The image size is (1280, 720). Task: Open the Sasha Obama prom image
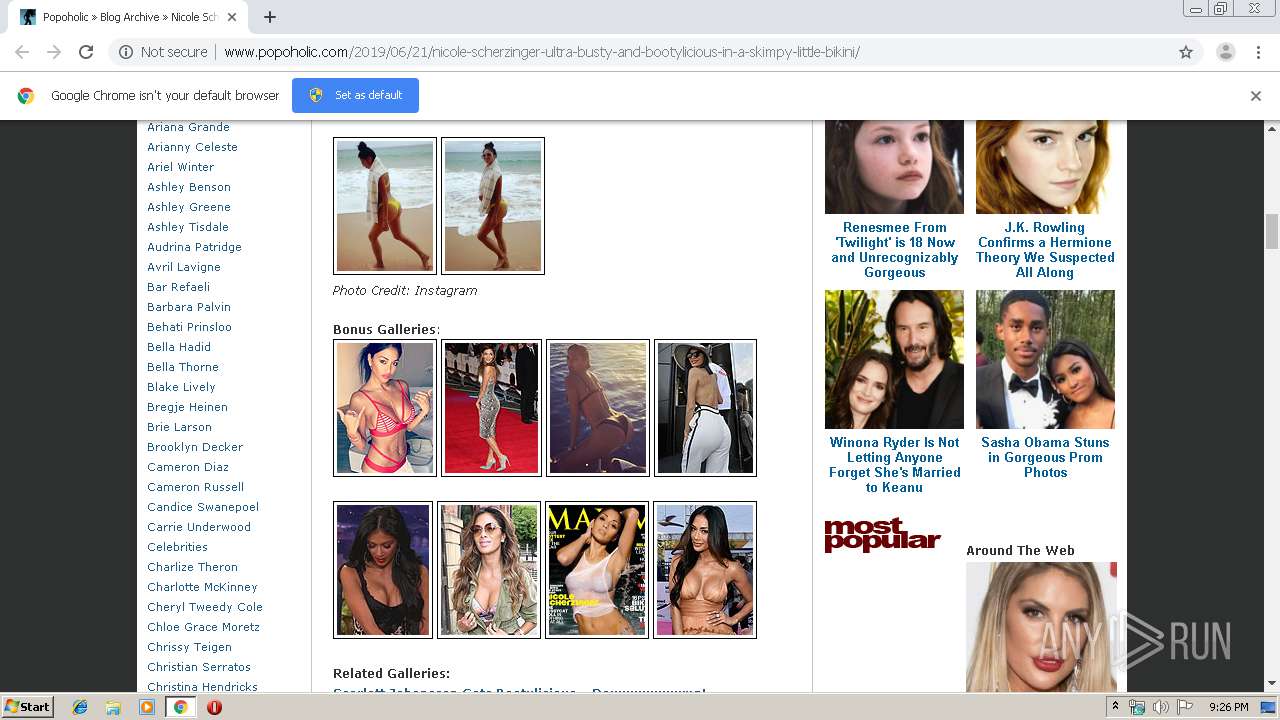(1045, 360)
